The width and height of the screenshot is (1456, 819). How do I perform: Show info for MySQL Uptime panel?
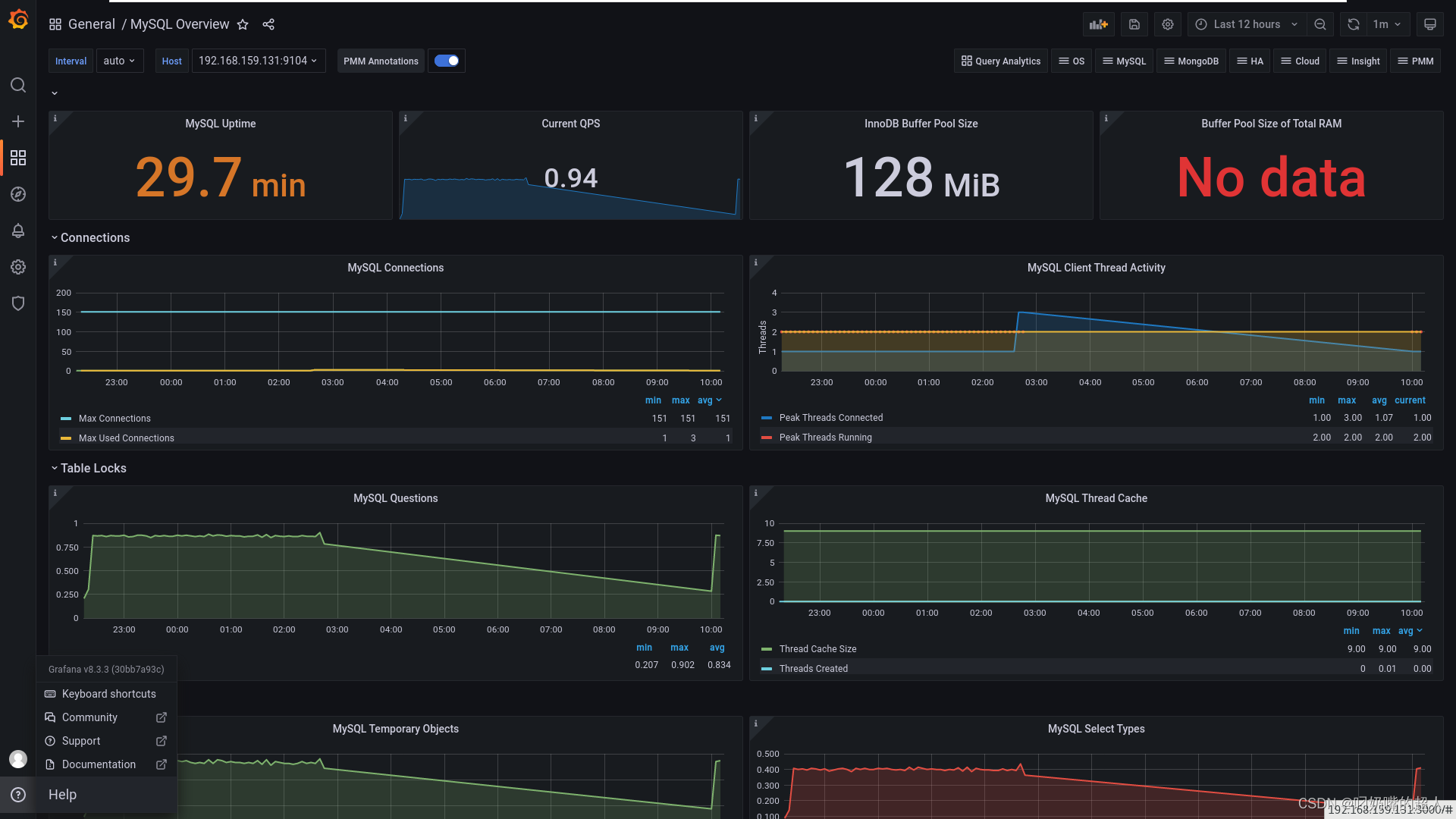coord(55,118)
